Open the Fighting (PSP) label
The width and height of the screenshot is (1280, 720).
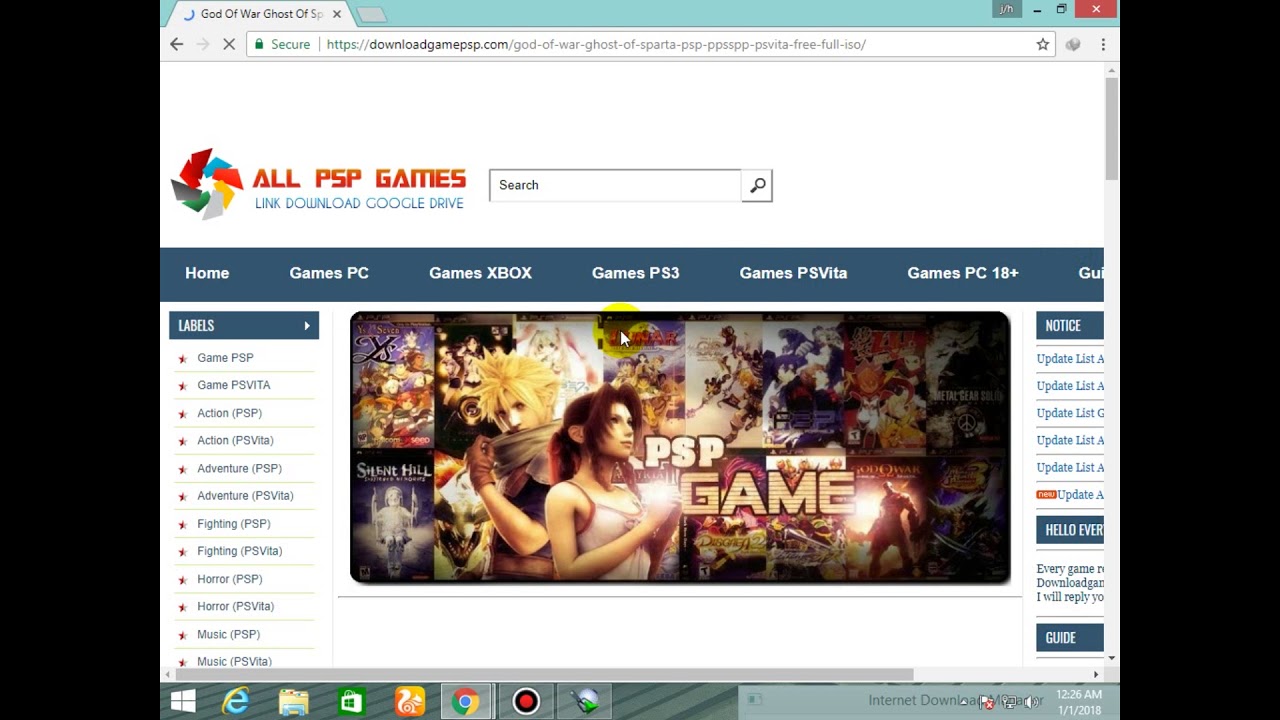[233, 524]
